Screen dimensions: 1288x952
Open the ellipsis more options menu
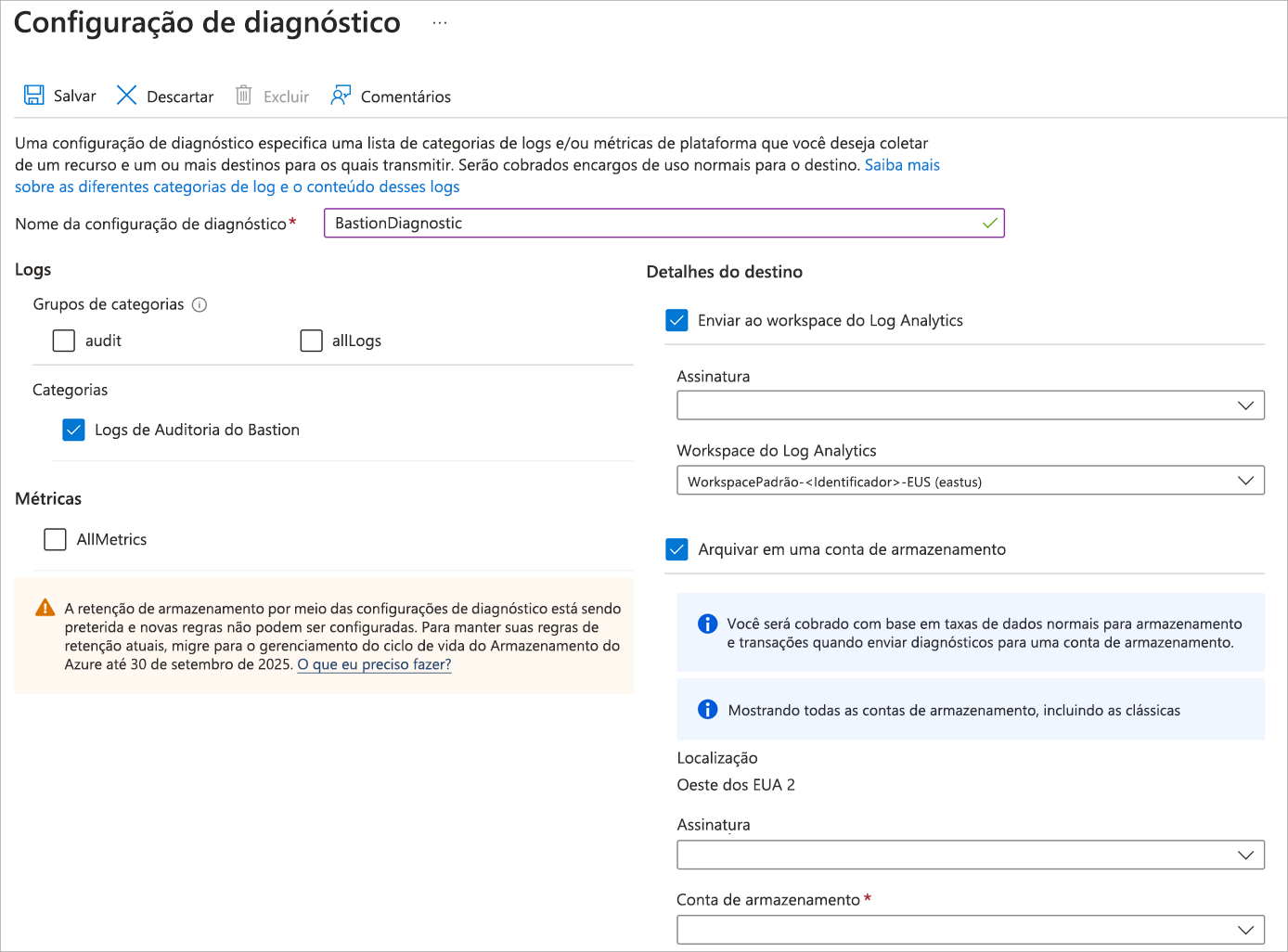[440, 22]
